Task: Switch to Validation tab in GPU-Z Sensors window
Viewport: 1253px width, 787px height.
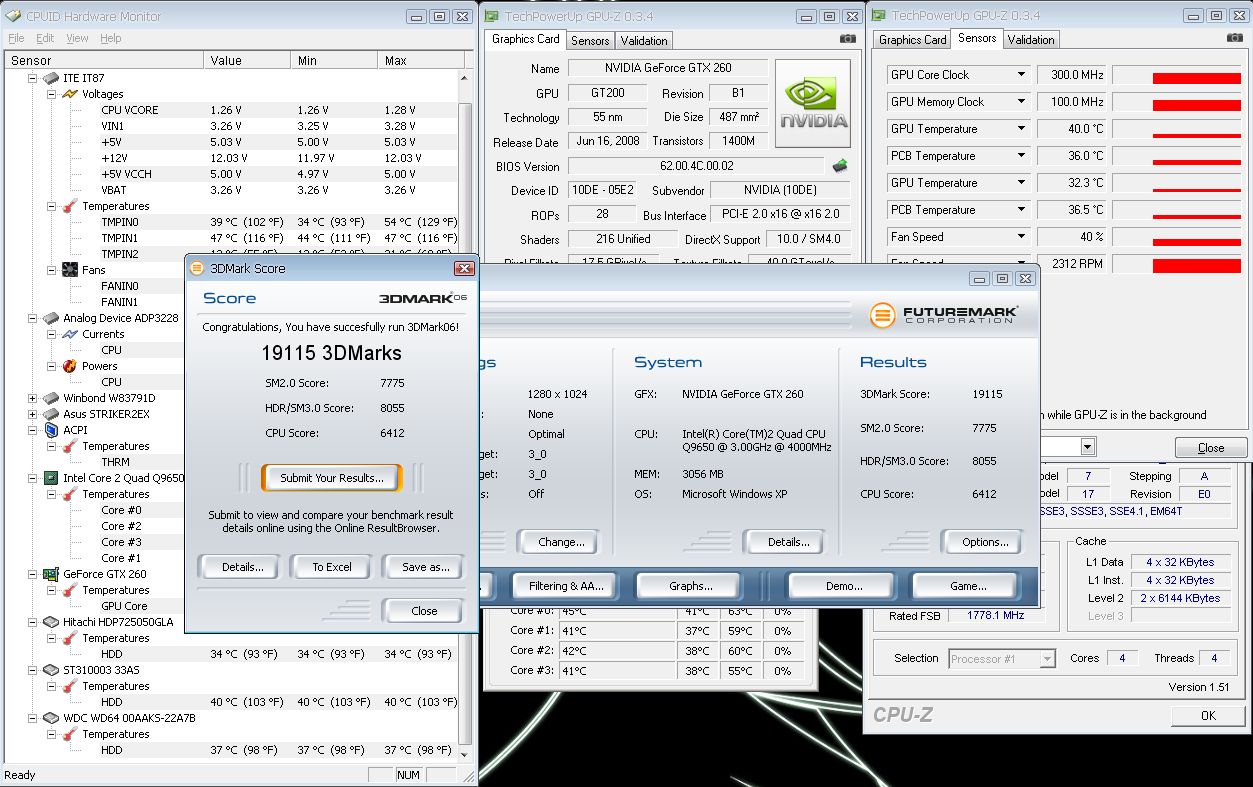Action: tap(1031, 40)
